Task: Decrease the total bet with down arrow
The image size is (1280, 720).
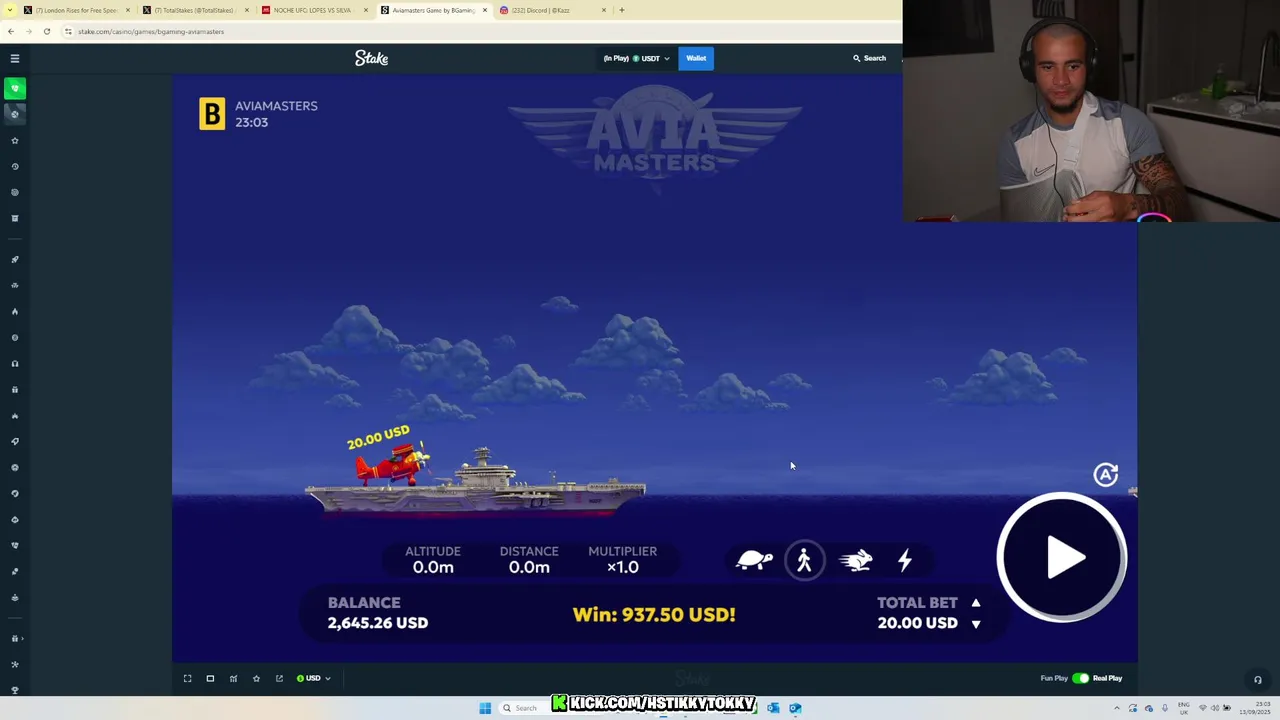Action: pos(976,624)
